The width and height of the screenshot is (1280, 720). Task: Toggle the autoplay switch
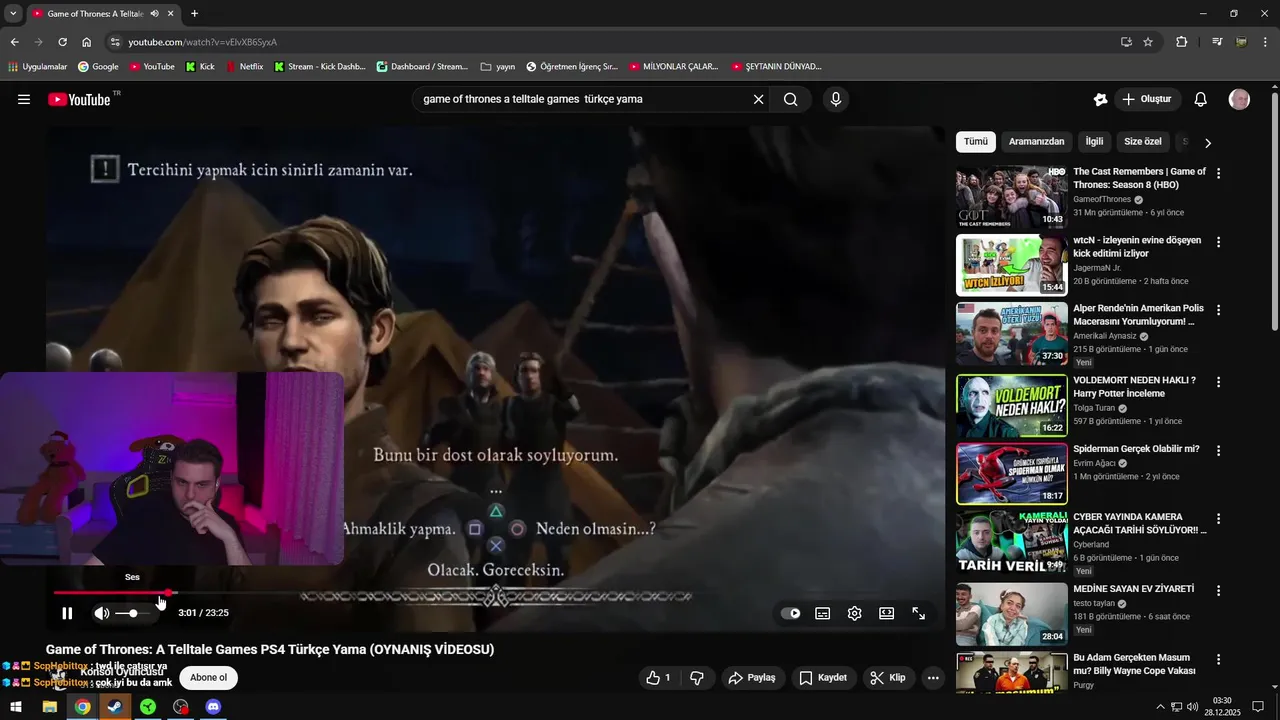pyautogui.click(x=790, y=613)
